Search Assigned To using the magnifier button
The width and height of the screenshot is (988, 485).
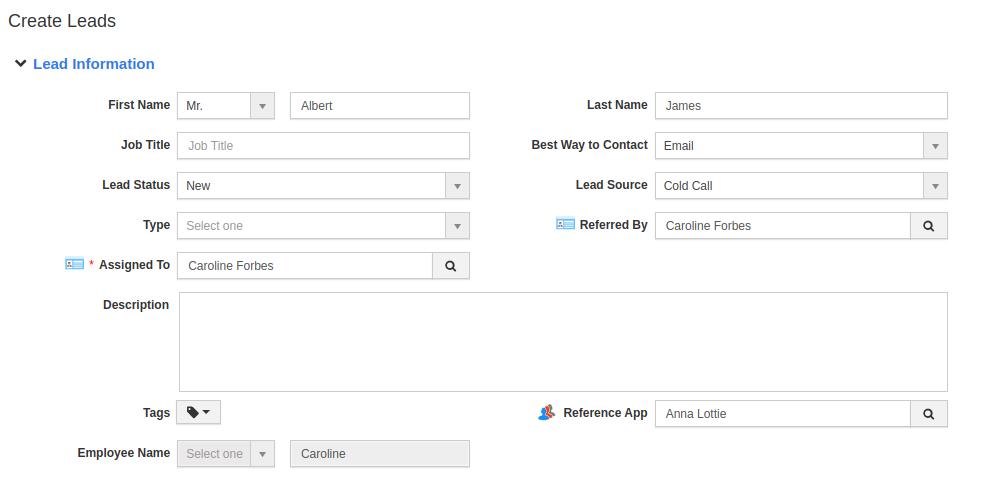point(451,266)
